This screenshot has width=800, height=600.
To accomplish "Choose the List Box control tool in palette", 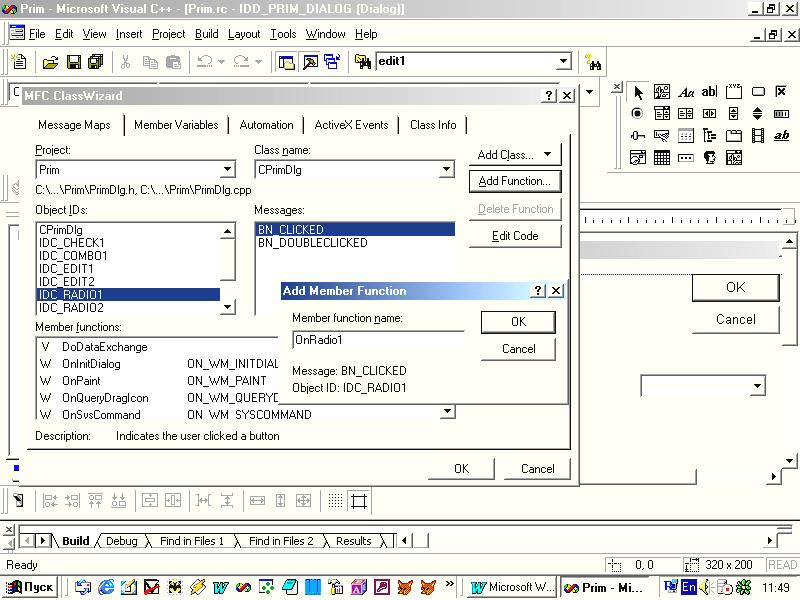I will pos(686,113).
